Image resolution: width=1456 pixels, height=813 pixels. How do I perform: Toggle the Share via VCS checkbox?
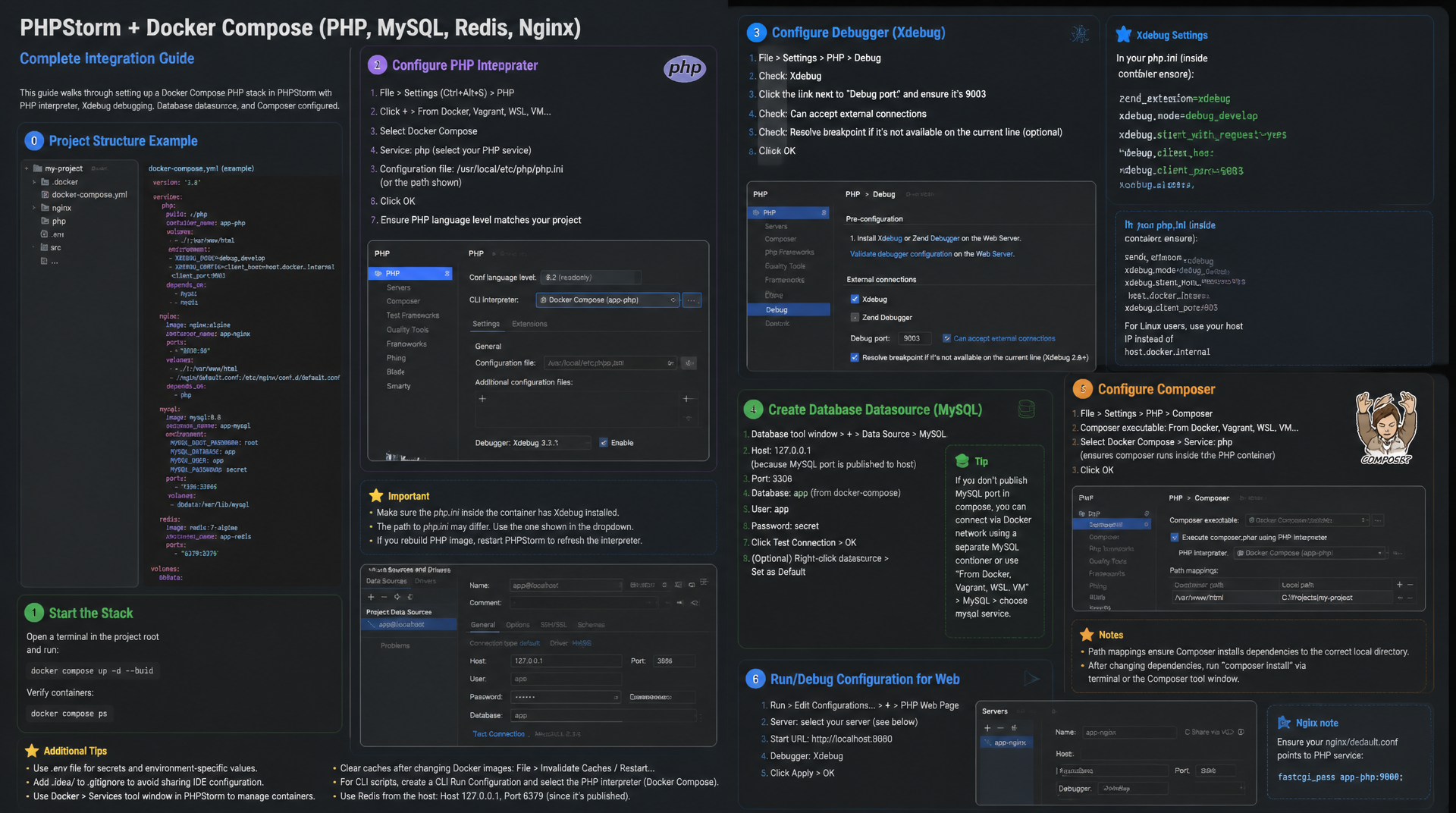[1188, 732]
